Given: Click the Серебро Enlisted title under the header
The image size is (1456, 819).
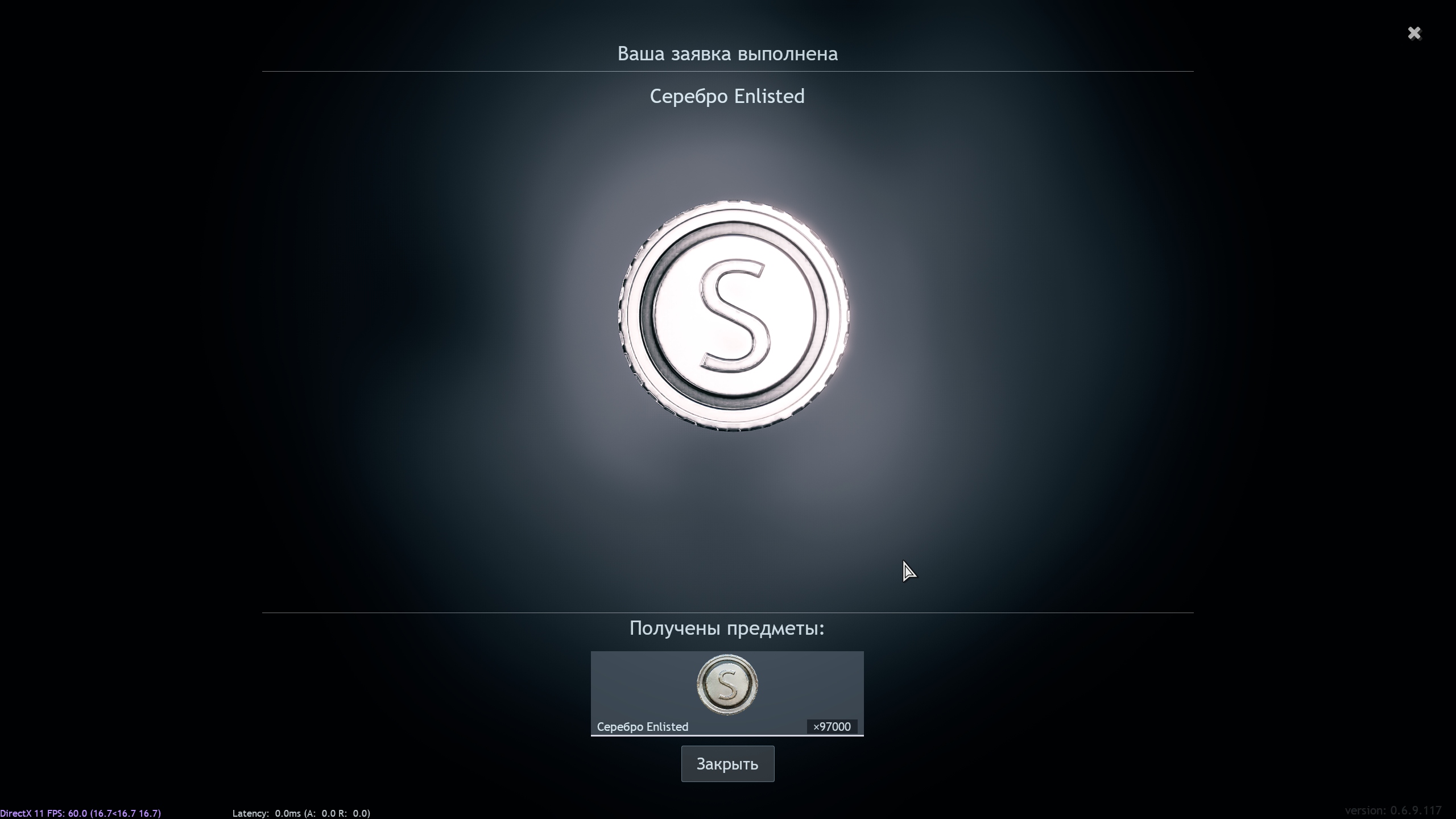Looking at the screenshot, I should click(727, 96).
